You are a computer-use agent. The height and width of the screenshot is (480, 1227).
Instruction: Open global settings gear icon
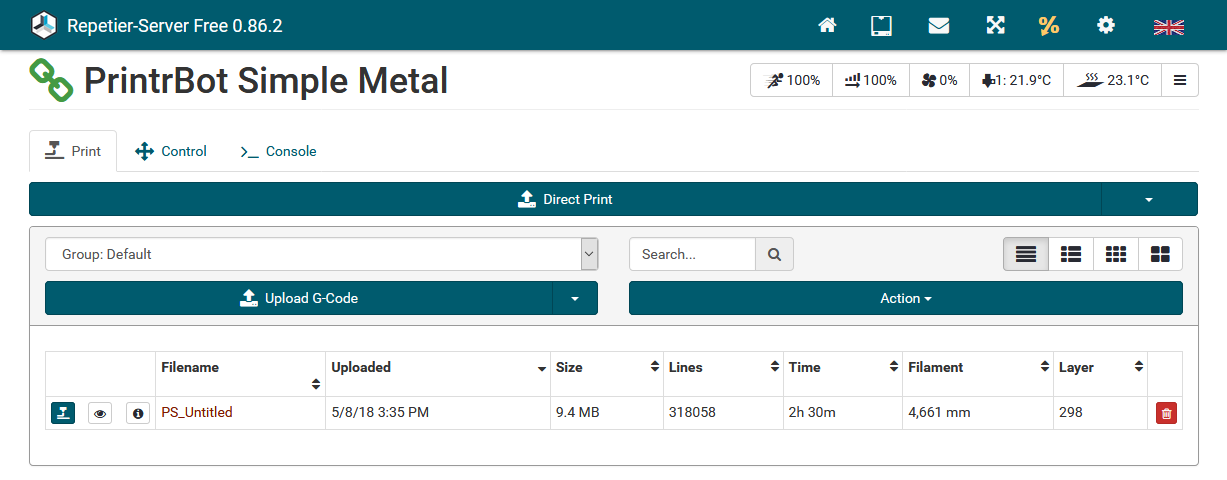(x=1106, y=25)
